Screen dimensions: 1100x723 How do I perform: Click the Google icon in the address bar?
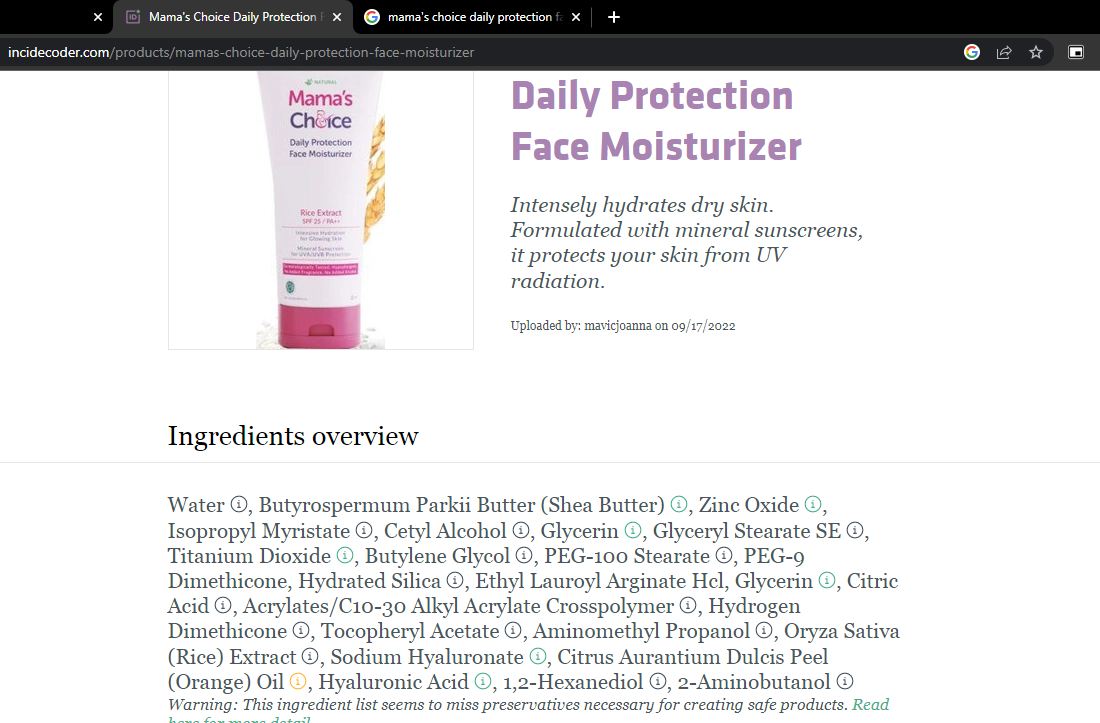[972, 53]
